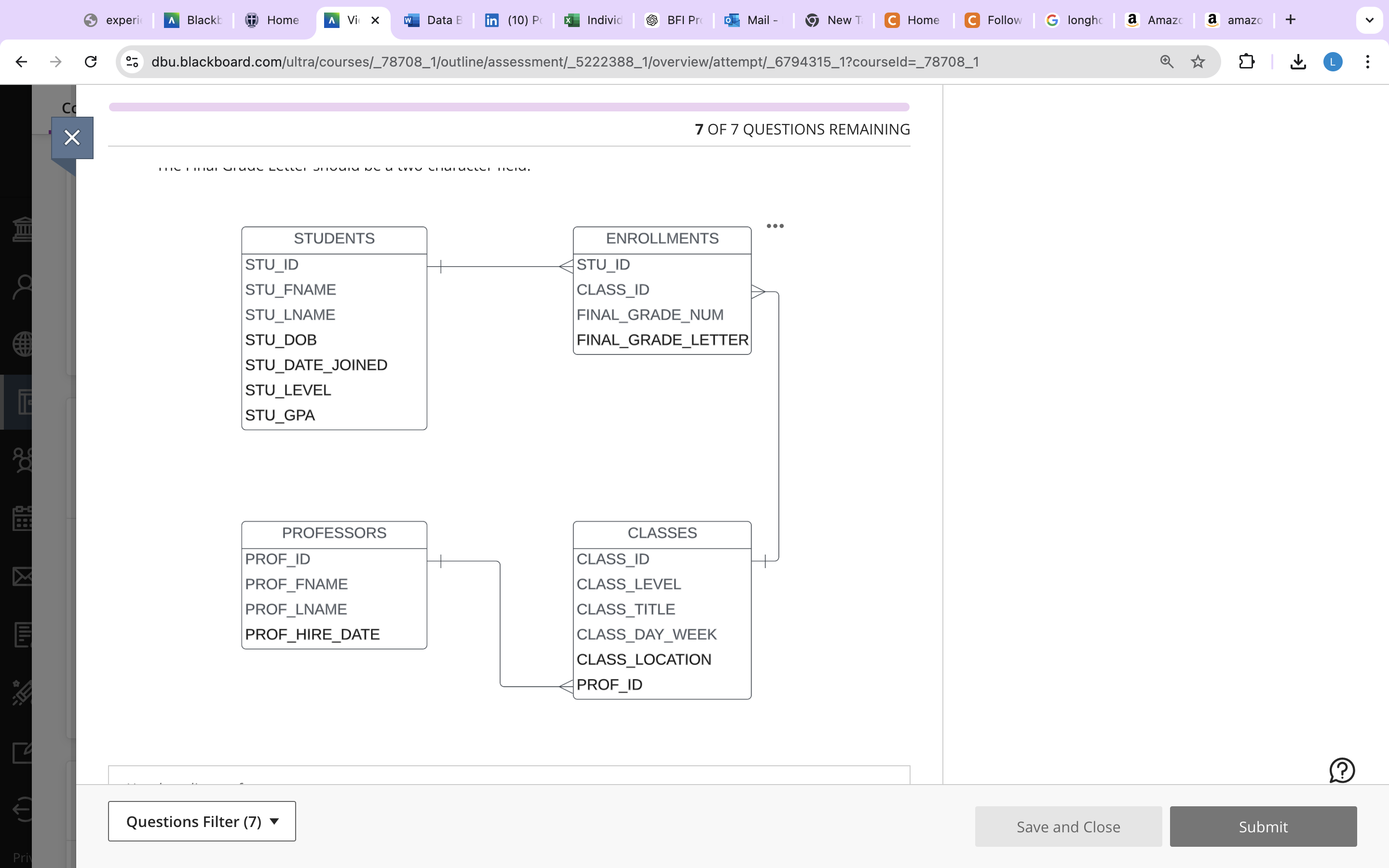The width and height of the screenshot is (1389, 868).
Task: Open the Institution Page from the sidebar
Action: click(23, 229)
